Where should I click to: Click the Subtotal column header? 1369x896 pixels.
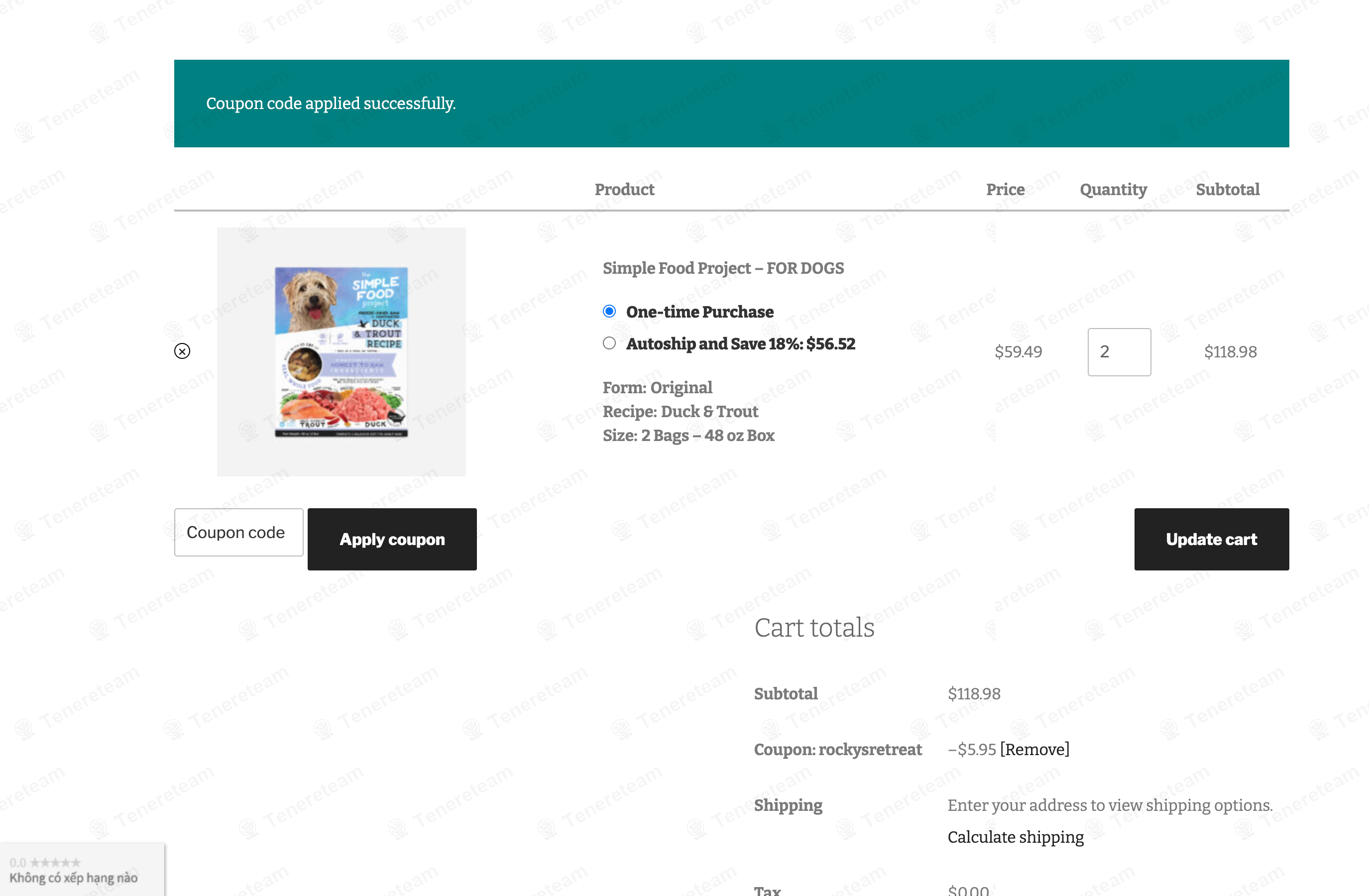(x=1227, y=189)
